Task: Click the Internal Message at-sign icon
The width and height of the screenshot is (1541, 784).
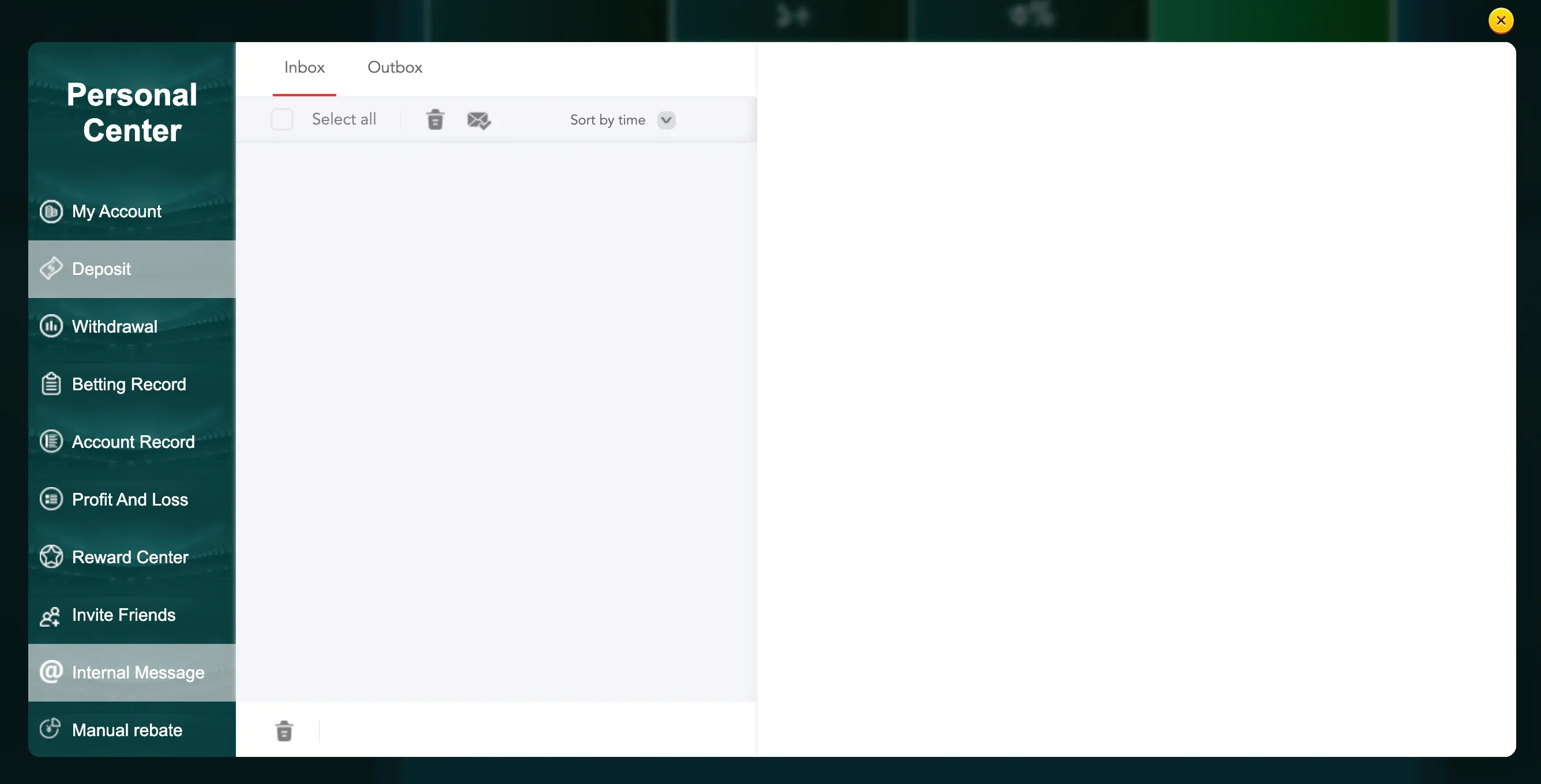Action: coord(51,671)
